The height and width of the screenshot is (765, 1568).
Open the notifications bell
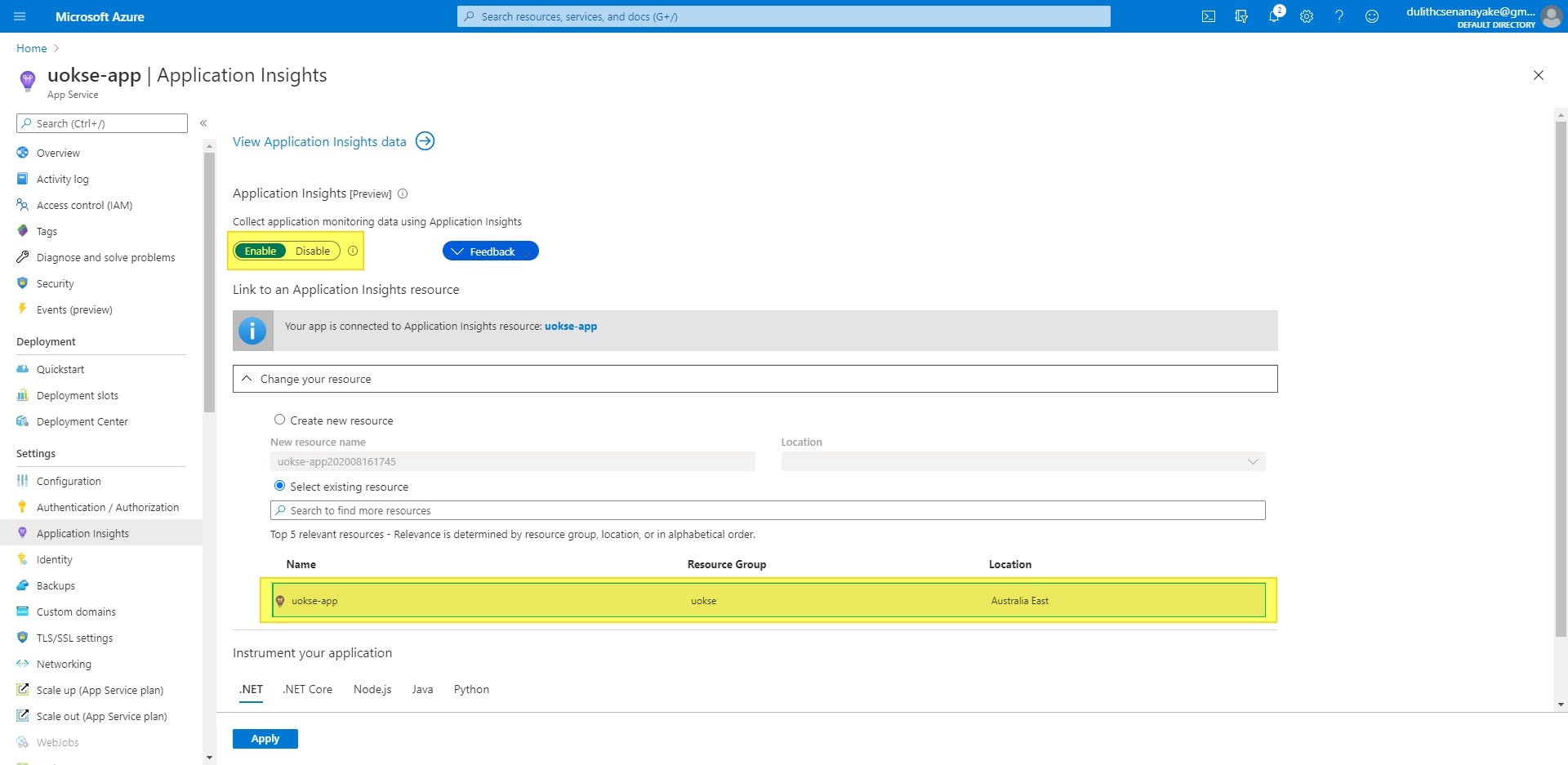(1274, 16)
